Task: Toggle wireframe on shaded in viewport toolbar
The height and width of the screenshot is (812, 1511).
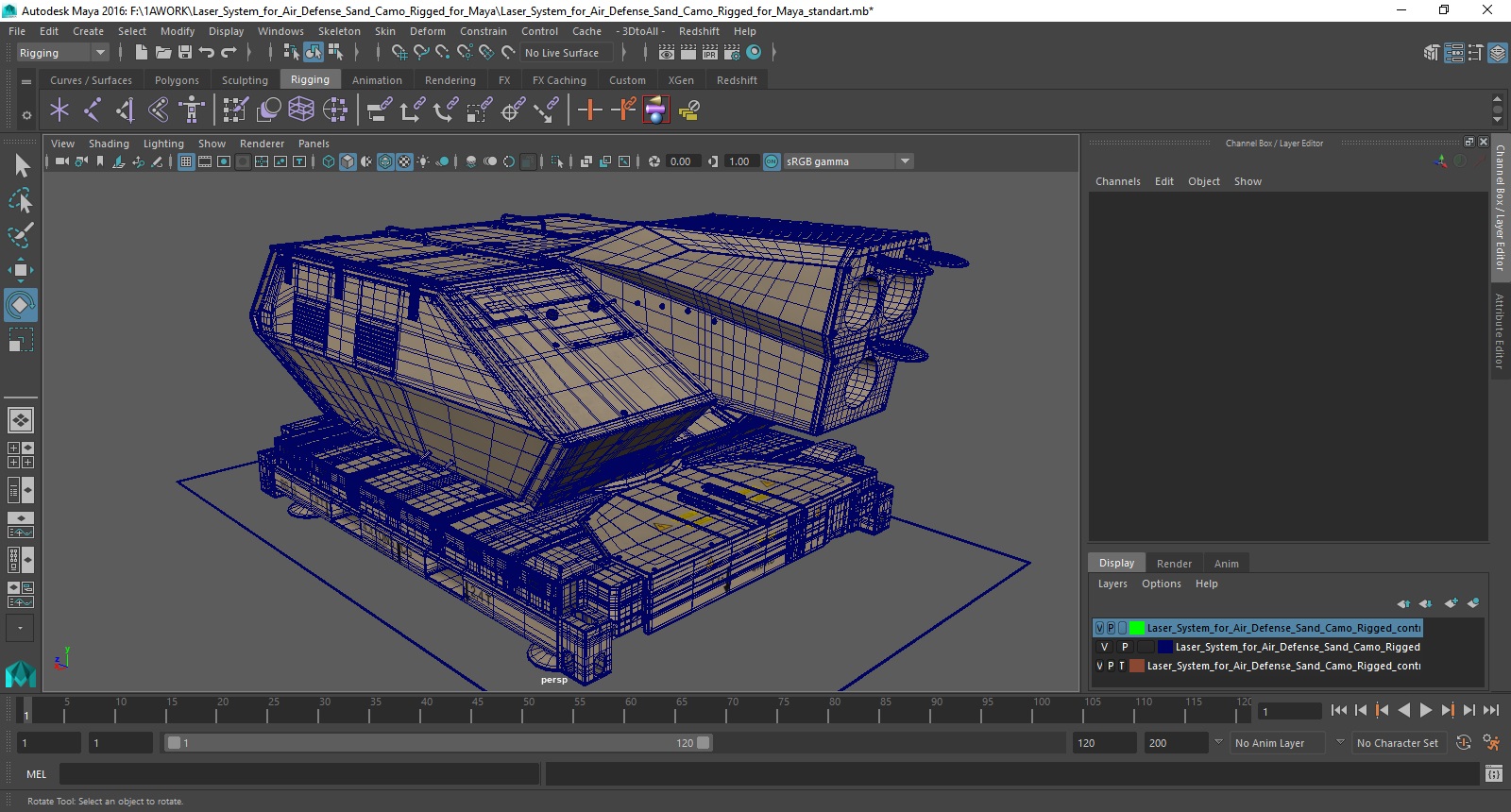Action: pos(385,161)
